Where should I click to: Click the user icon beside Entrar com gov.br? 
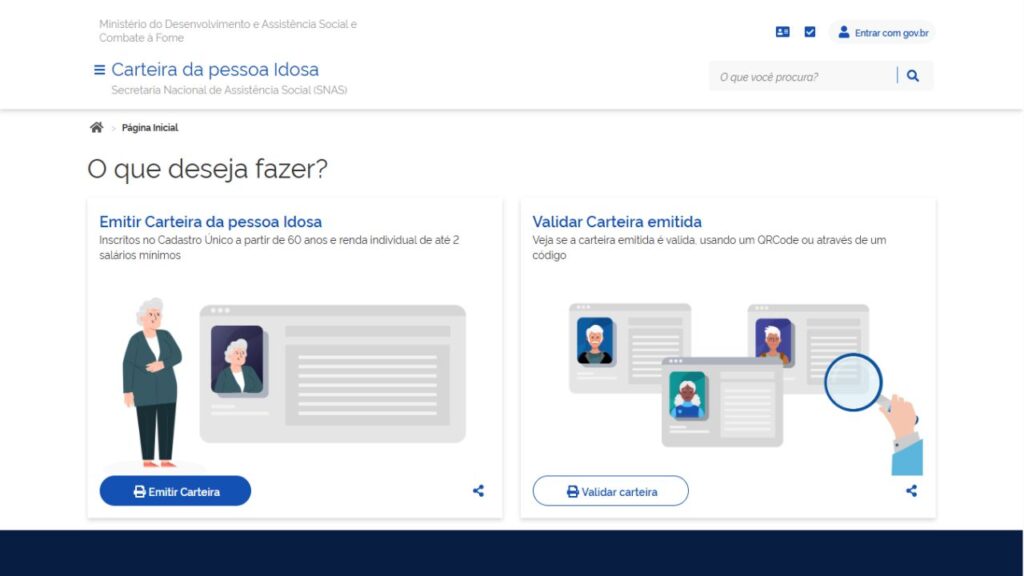tap(843, 32)
